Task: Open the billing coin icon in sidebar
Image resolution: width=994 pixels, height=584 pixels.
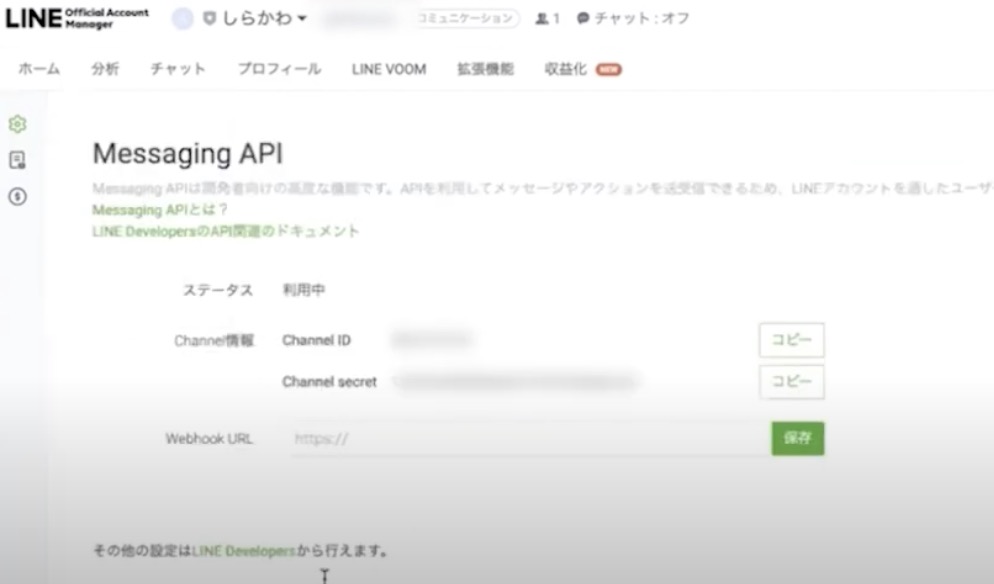Action: [18, 197]
